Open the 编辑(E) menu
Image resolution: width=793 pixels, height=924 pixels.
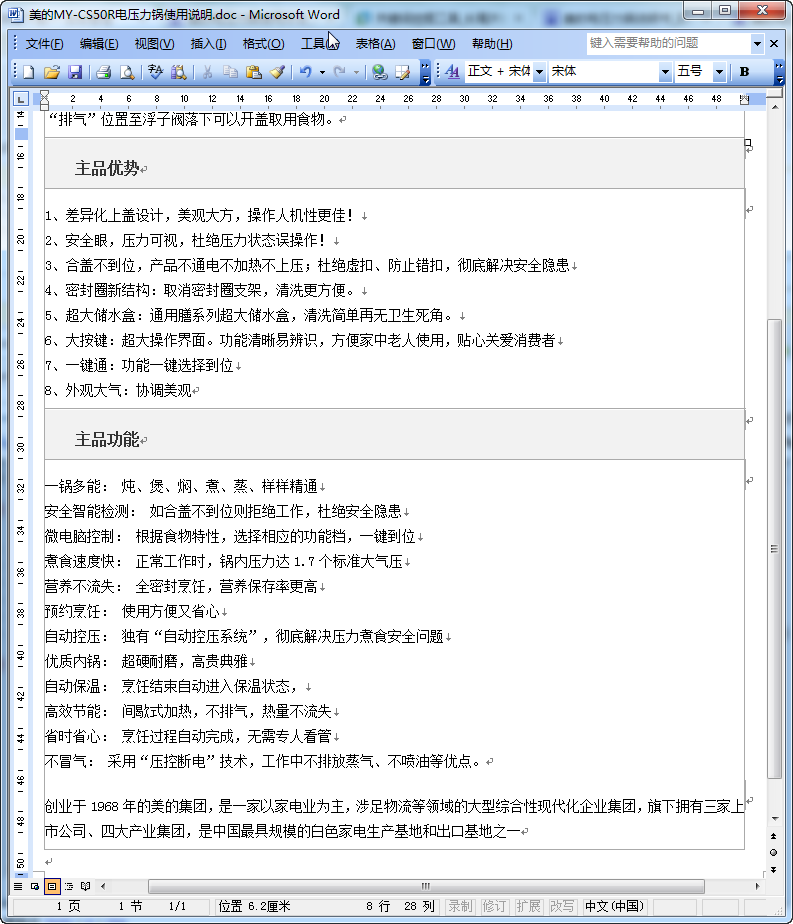click(x=99, y=44)
